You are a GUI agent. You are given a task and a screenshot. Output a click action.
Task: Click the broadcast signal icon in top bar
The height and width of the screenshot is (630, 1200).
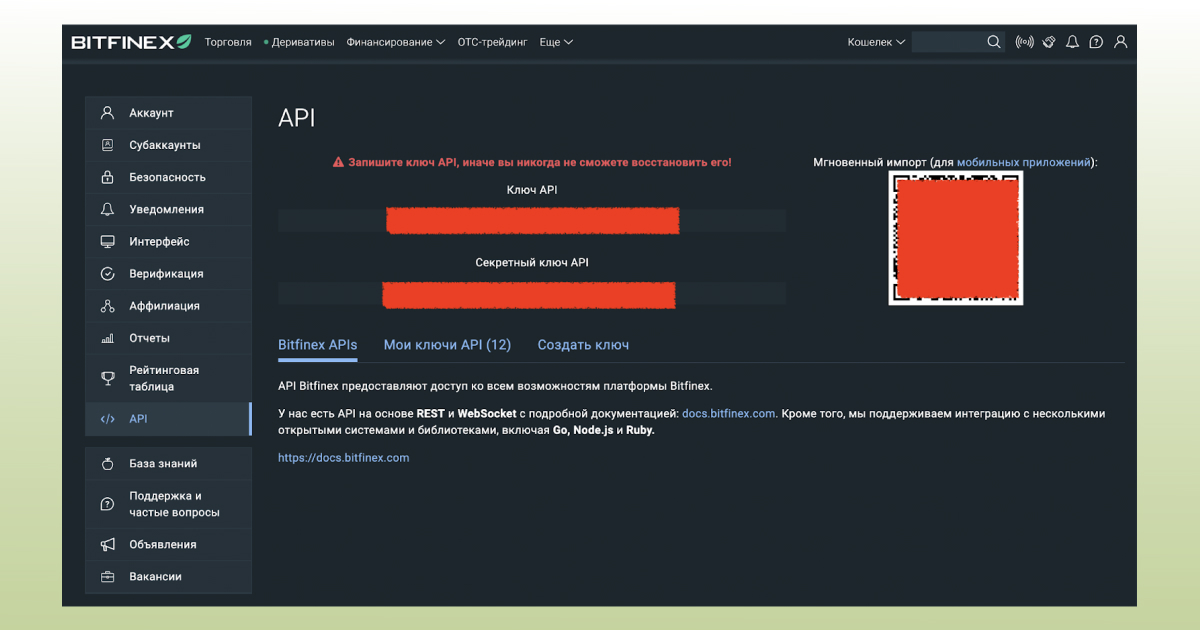pyautogui.click(x=1023, y=41)
